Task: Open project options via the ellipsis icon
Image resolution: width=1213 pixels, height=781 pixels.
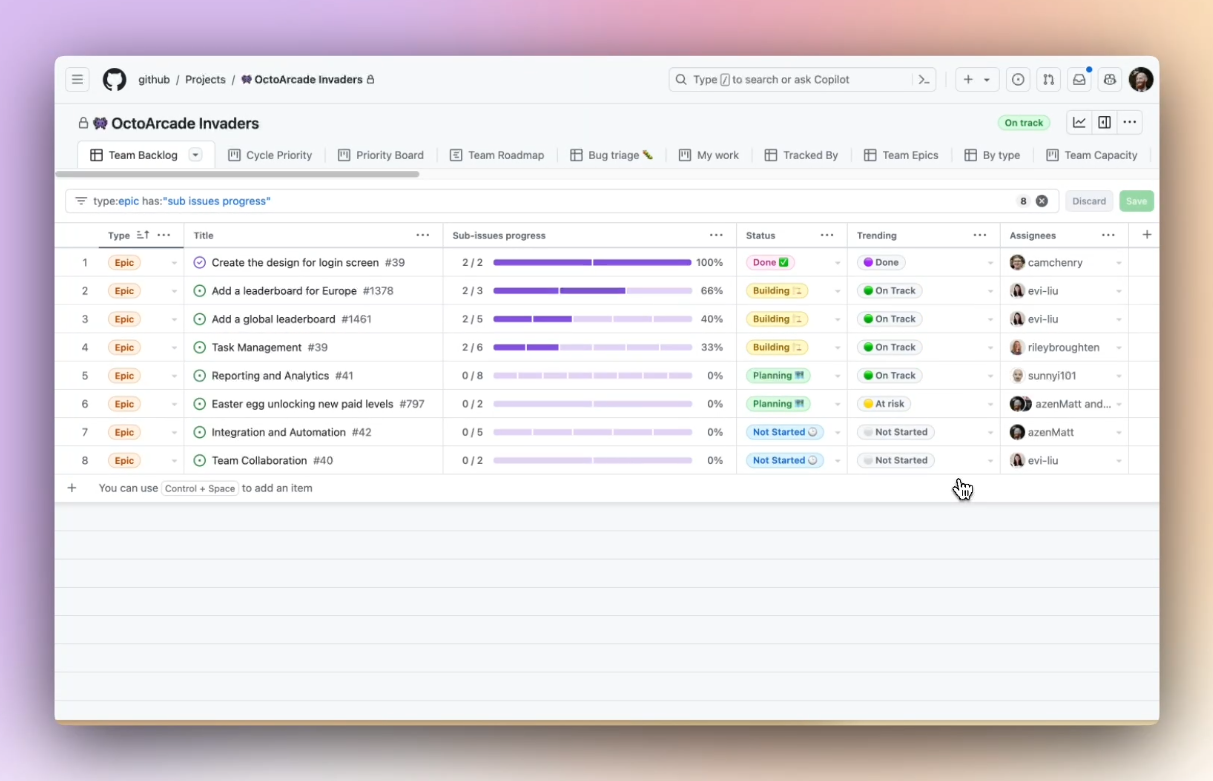Action: pos(1129,121)
